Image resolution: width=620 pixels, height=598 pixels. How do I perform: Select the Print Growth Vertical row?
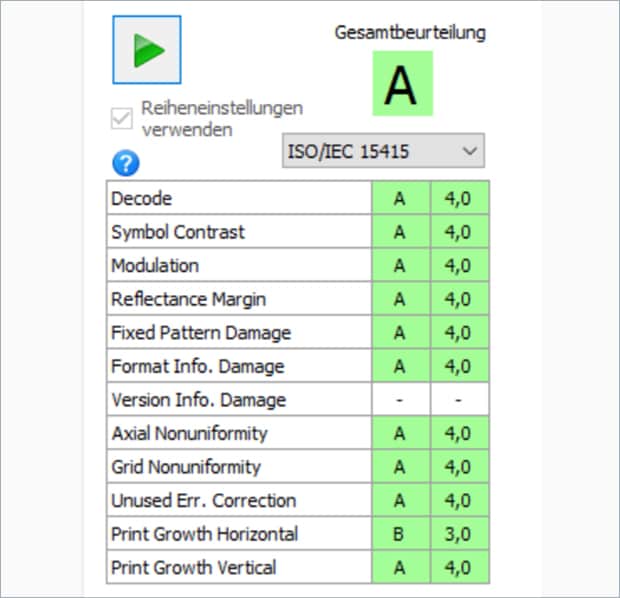point(194,567)
